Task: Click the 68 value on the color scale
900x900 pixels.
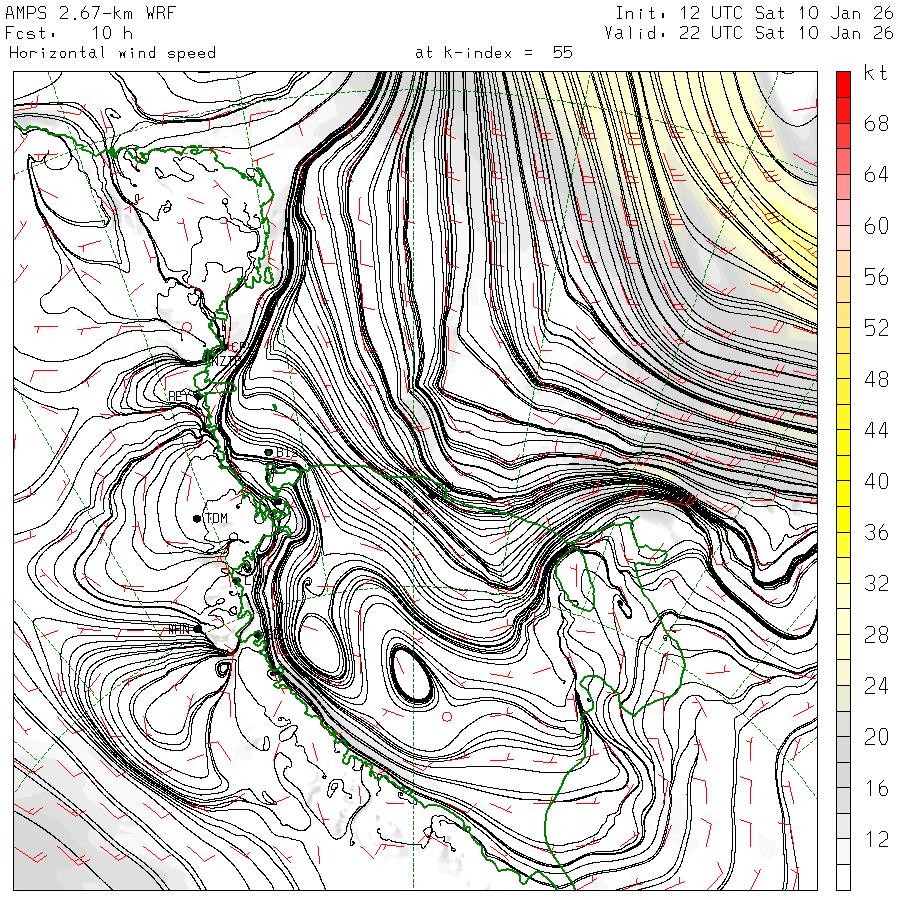Action: coord(876,123)
